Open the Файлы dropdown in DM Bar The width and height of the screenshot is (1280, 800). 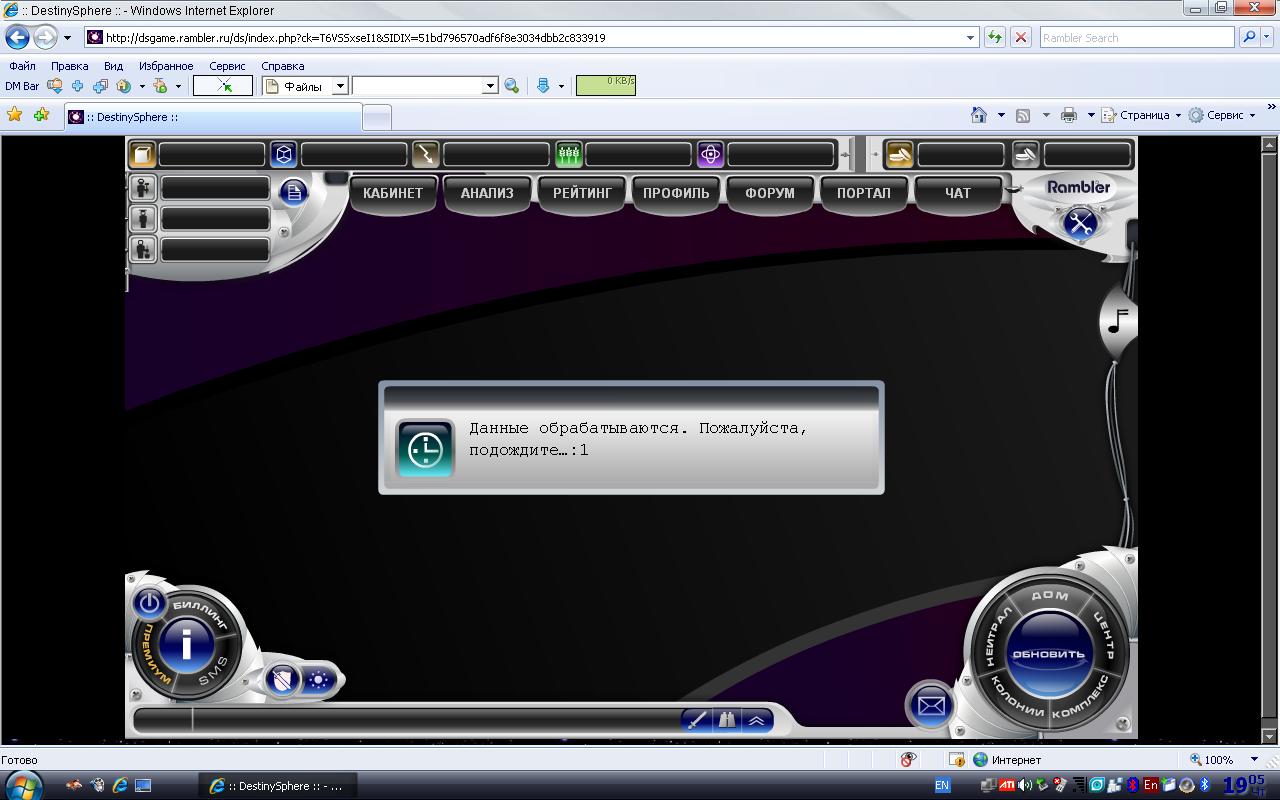pos(339,86)
